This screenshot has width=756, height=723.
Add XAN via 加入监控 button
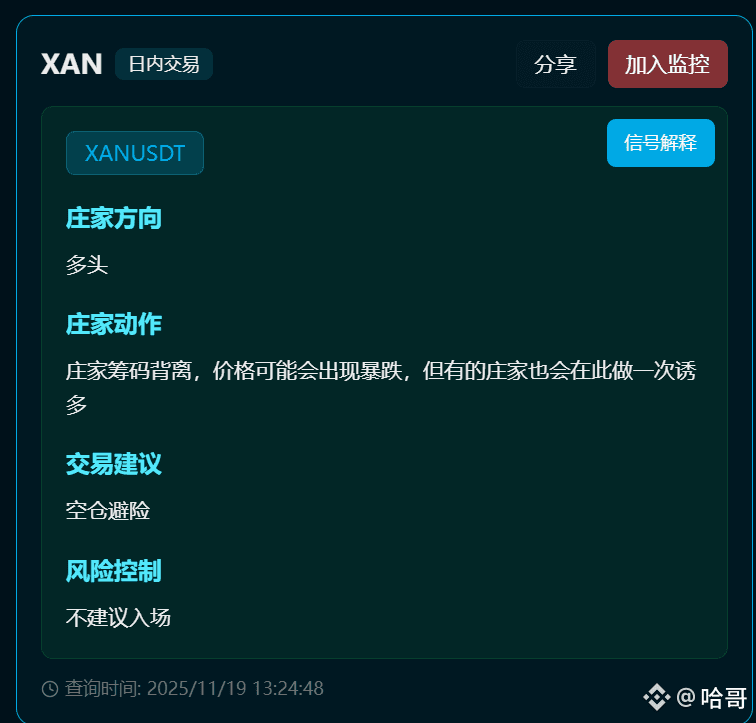[x=667, y=64]
